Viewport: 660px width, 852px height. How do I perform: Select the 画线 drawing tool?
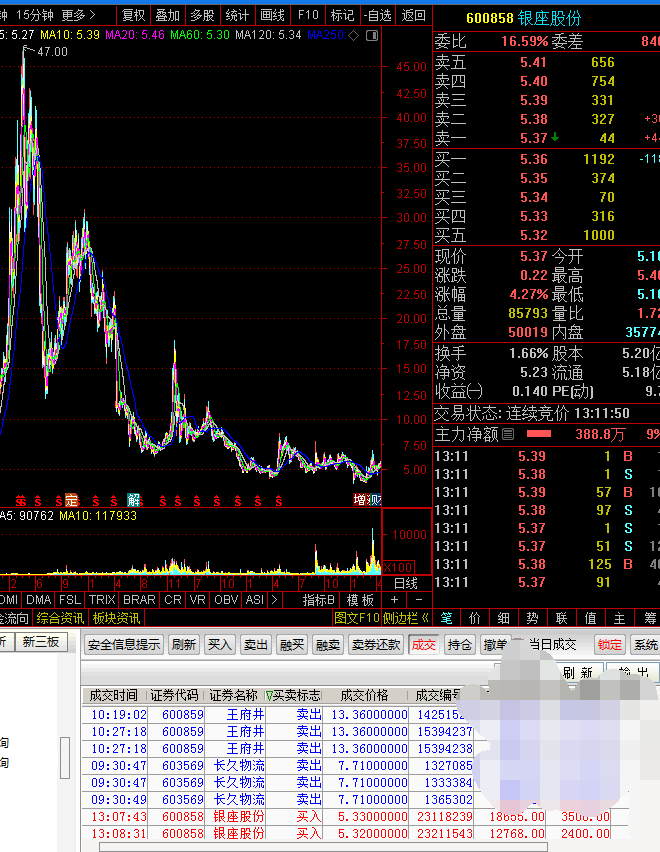[272, 15]
